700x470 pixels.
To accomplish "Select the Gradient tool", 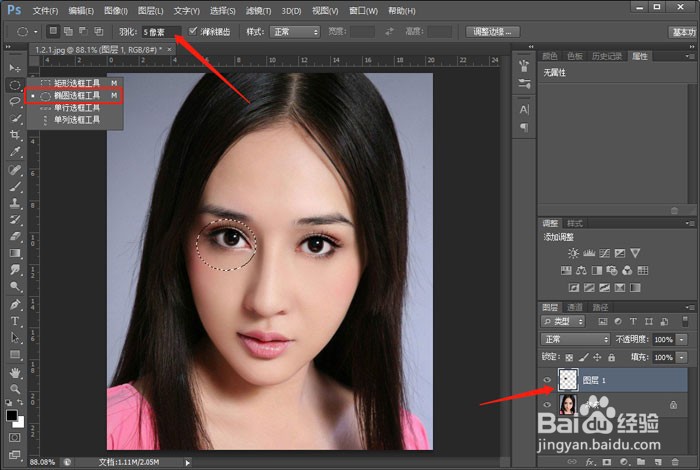I will [x=15, y=253].
